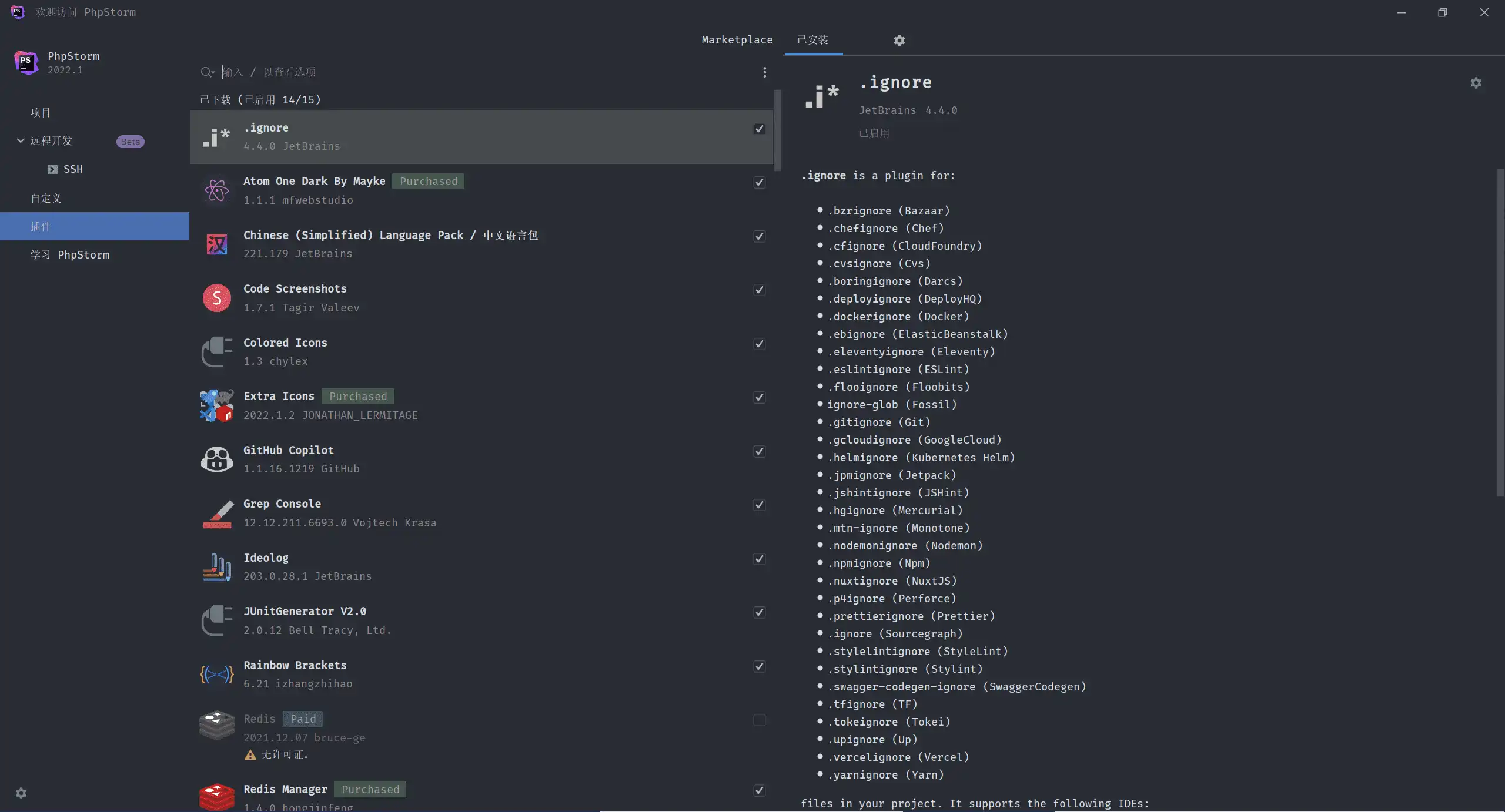This screenshot has width=1505, height=812.
Task: Enable the Redis plugin checkbox
Action: tap(760, 720)
